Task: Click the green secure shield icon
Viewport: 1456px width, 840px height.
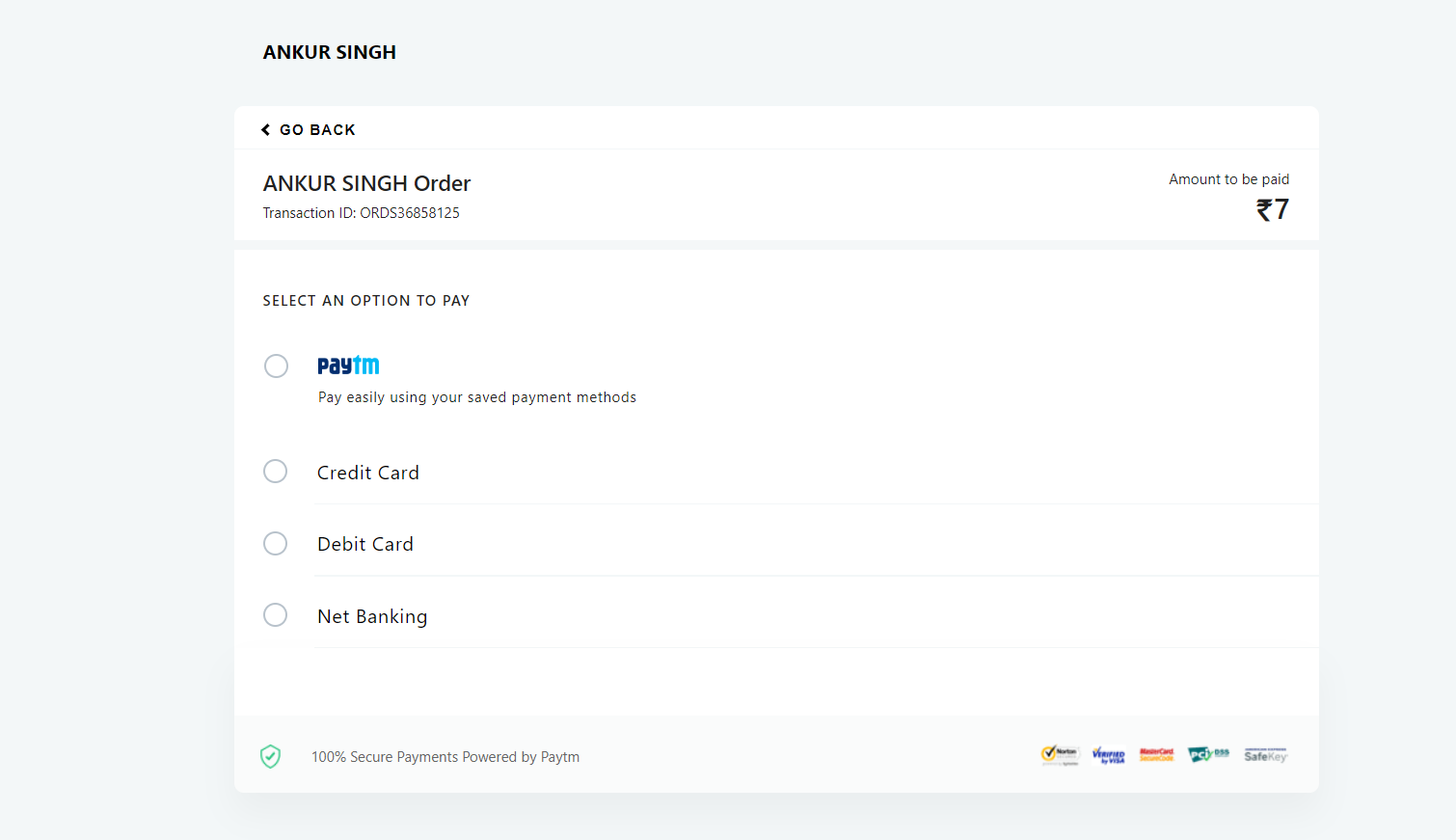Action: pyautogui.click(x=271, y=757)
